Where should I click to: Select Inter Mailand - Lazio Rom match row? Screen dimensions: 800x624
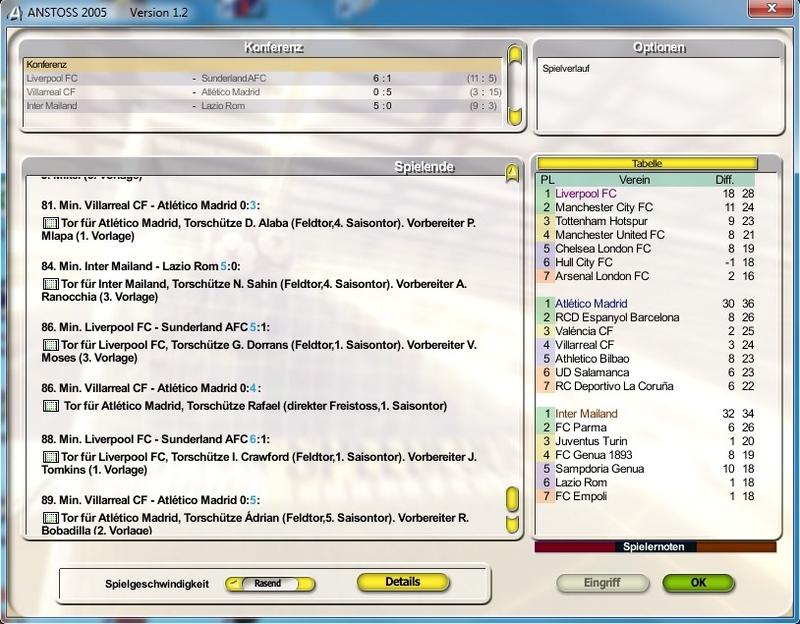[262, 106]
